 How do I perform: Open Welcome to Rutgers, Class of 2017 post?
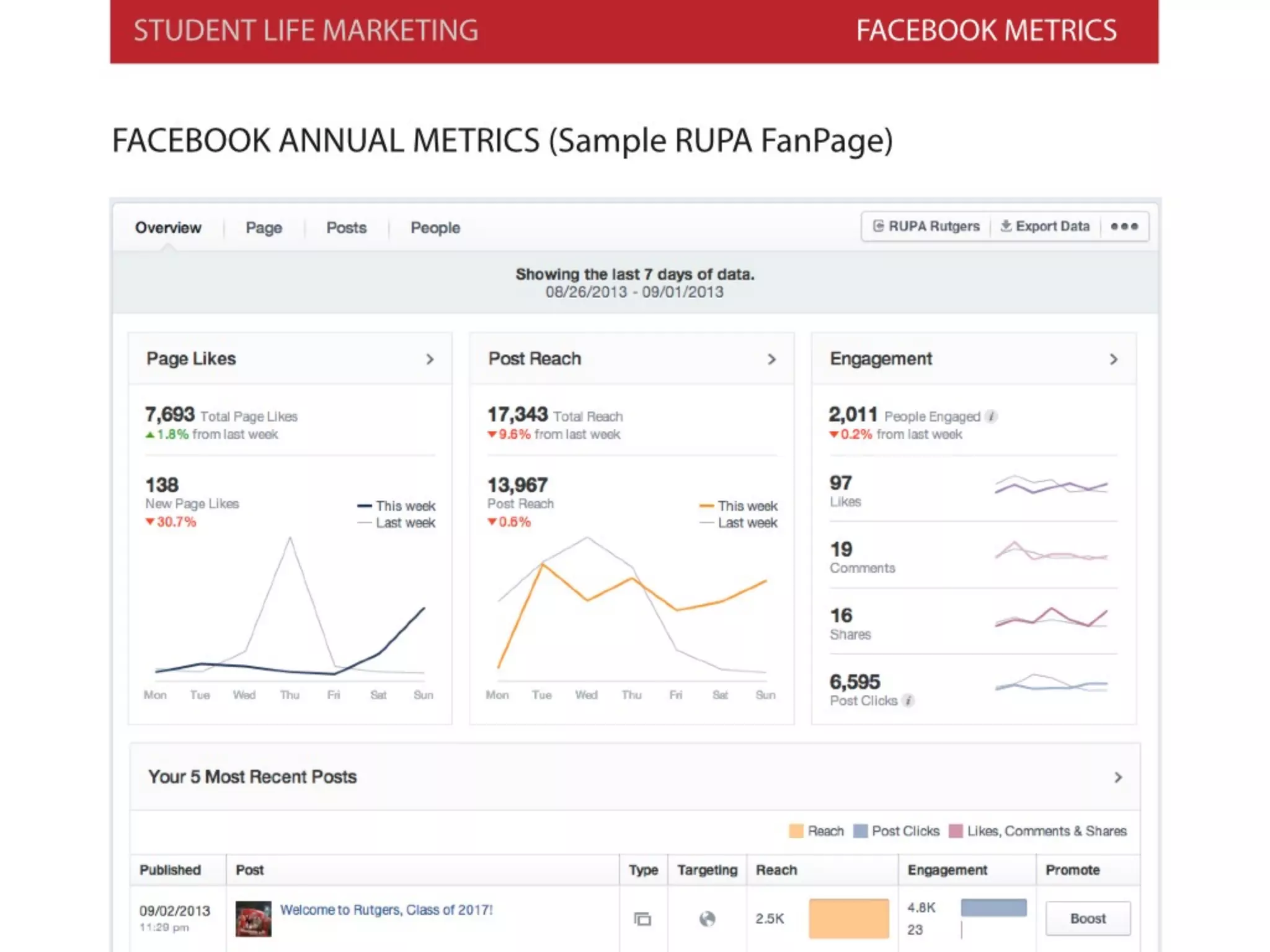pos(386,910)
